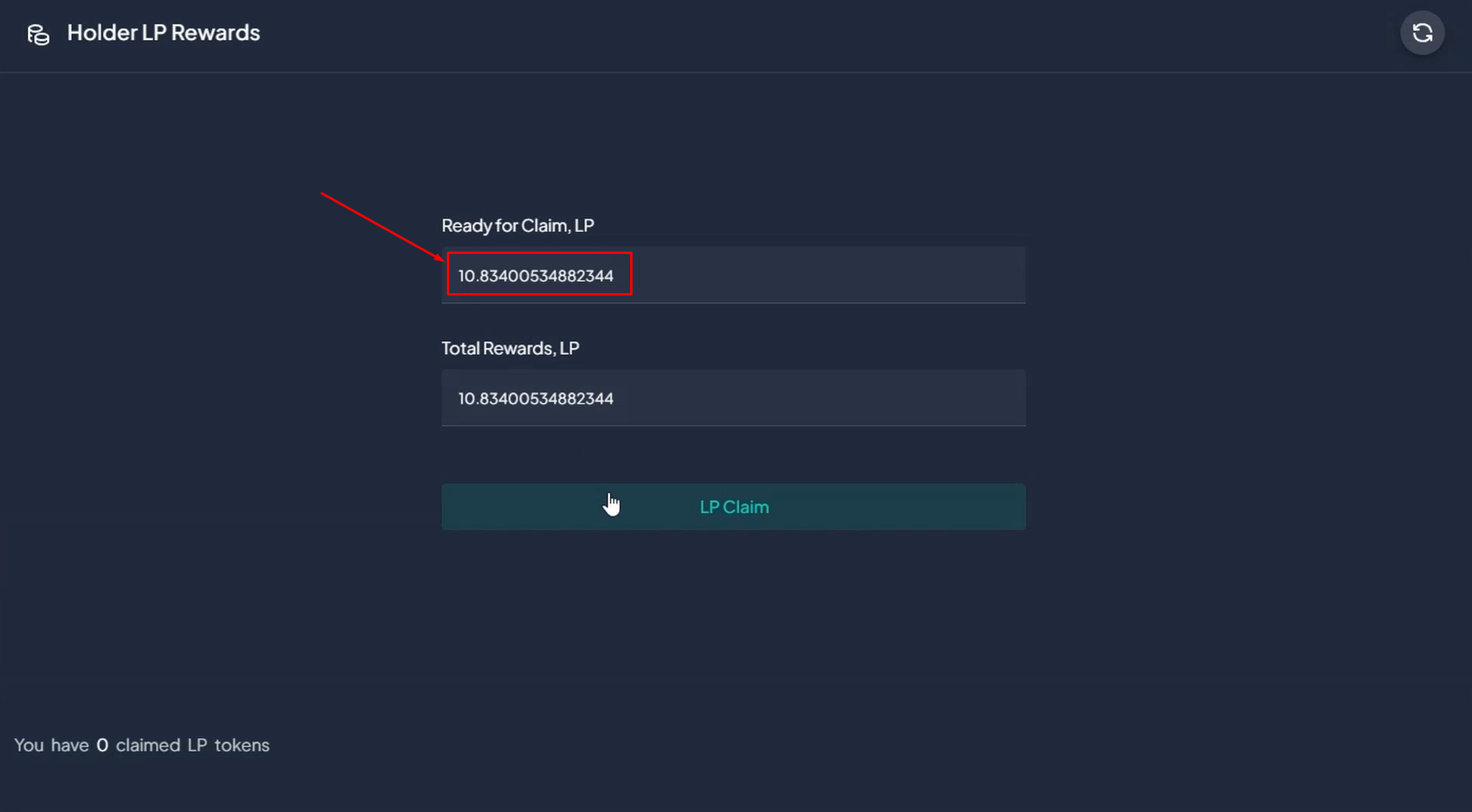
Task: Click the "Ready for Claim, LP" label
Action: [x=517, y=226]
